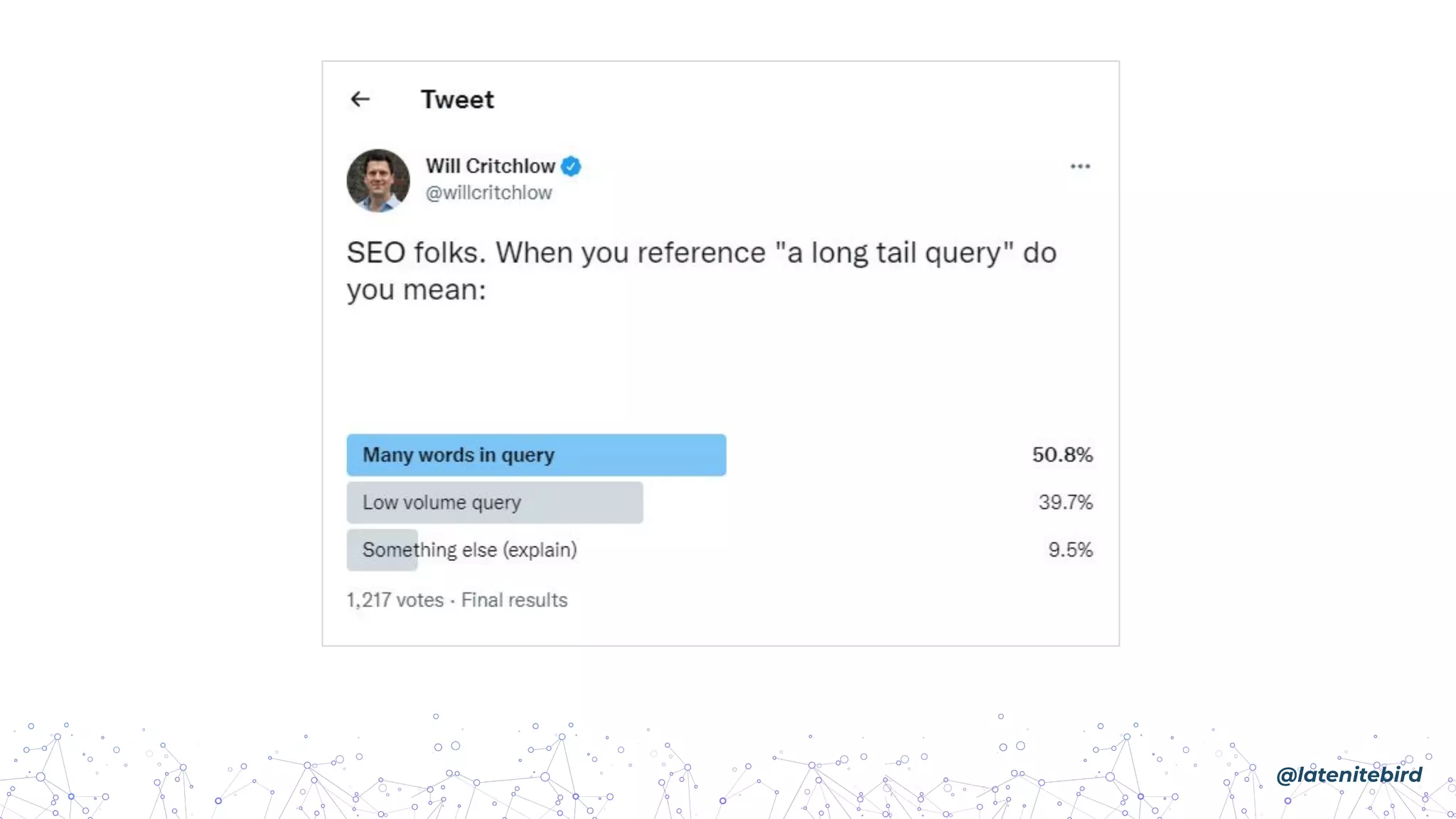Click the 9.5% poll result
Screen dimensions: 1456x819
pyautogui.click(x=1070, y=550)
